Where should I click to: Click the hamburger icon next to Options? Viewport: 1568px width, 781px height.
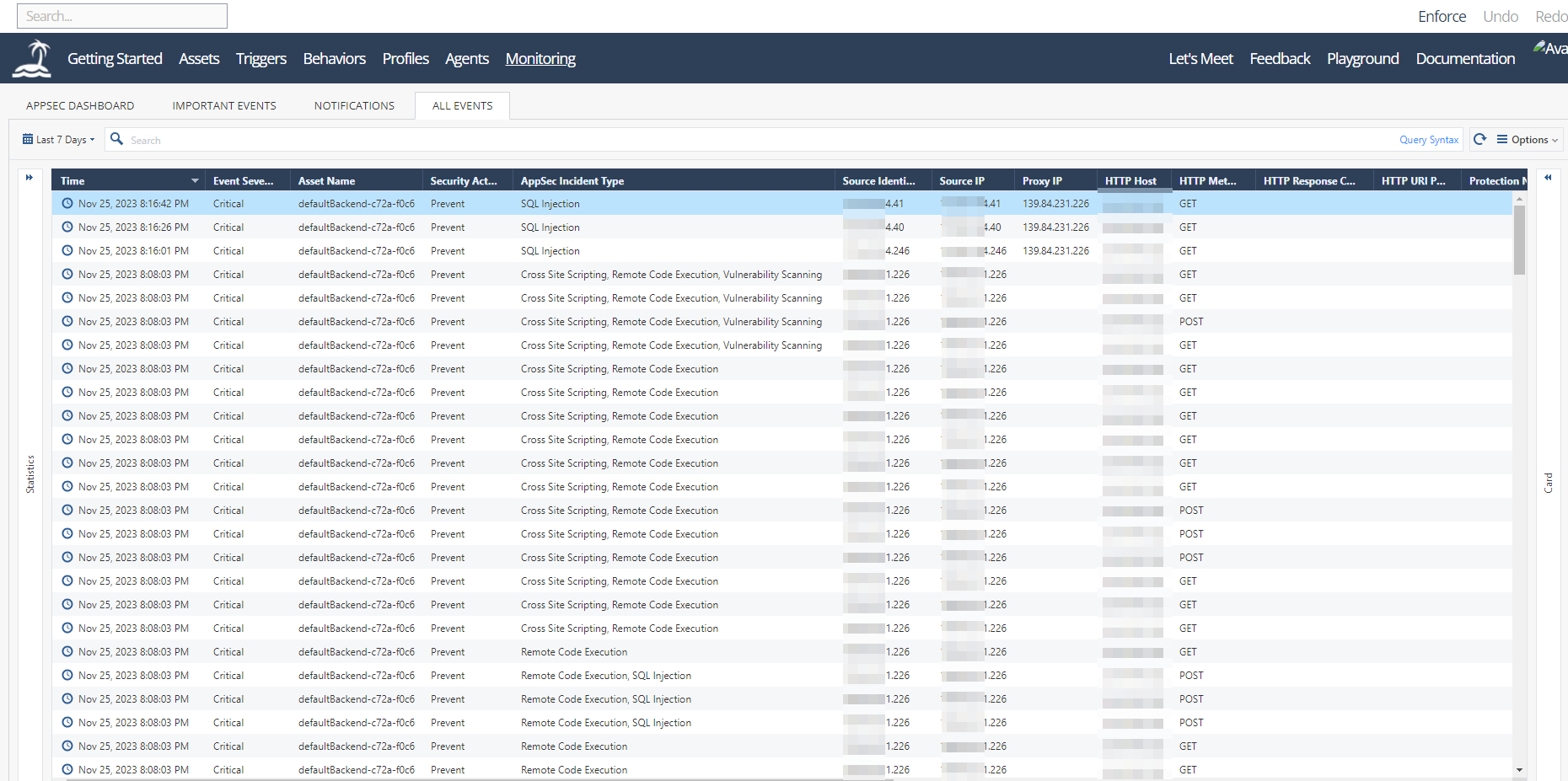pyautogui.click(x=1504, y=139)
